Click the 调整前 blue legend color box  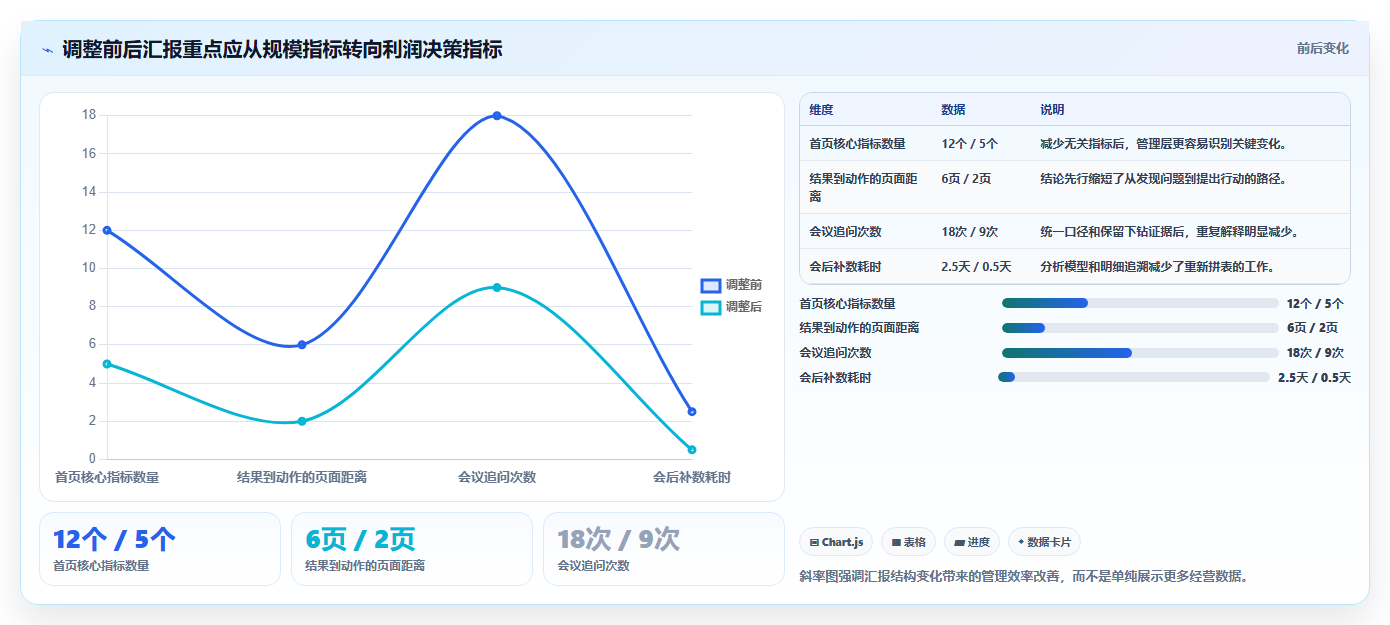[710, 285]
